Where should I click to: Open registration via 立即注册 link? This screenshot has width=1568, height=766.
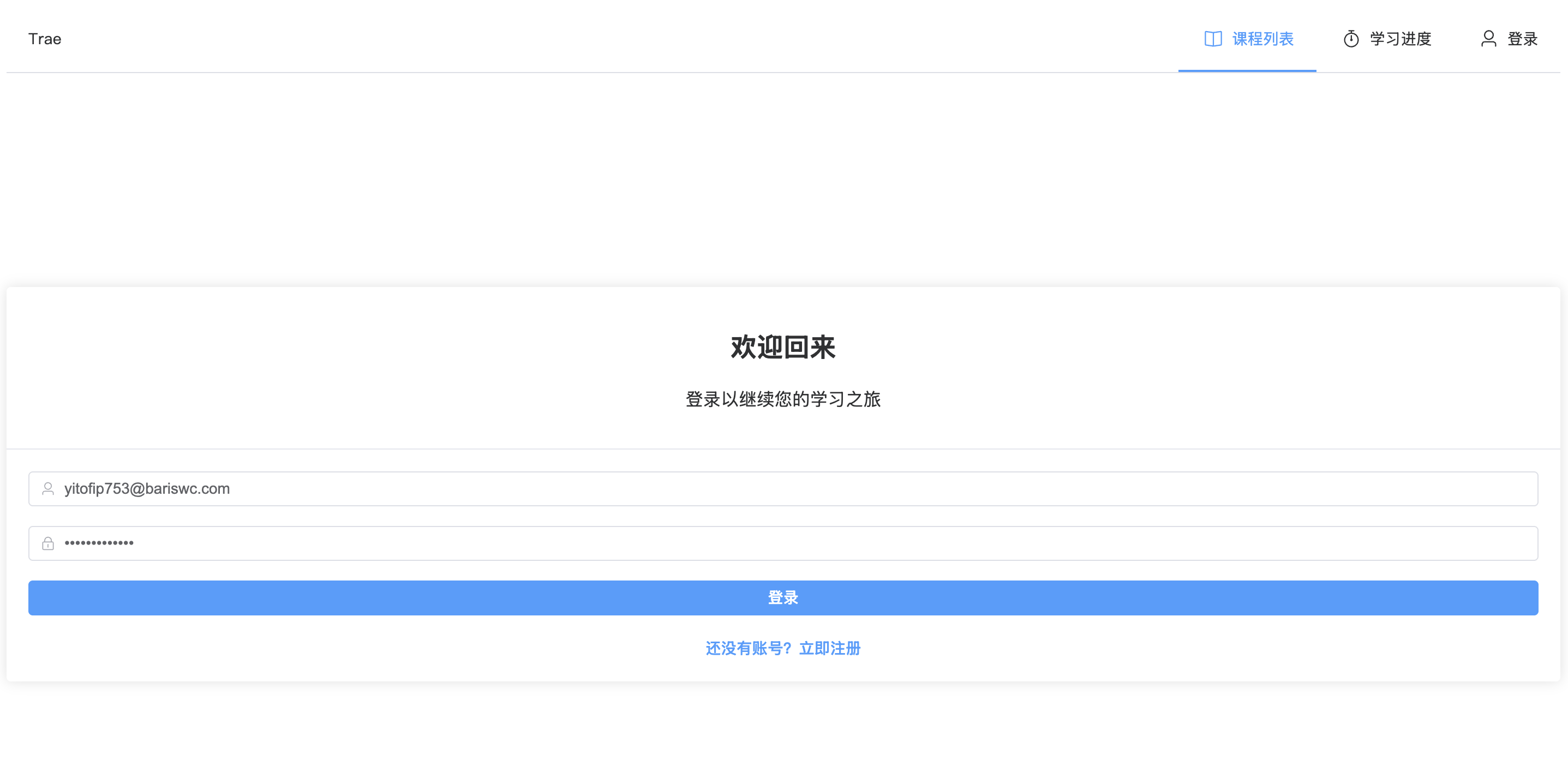[829, 649]
